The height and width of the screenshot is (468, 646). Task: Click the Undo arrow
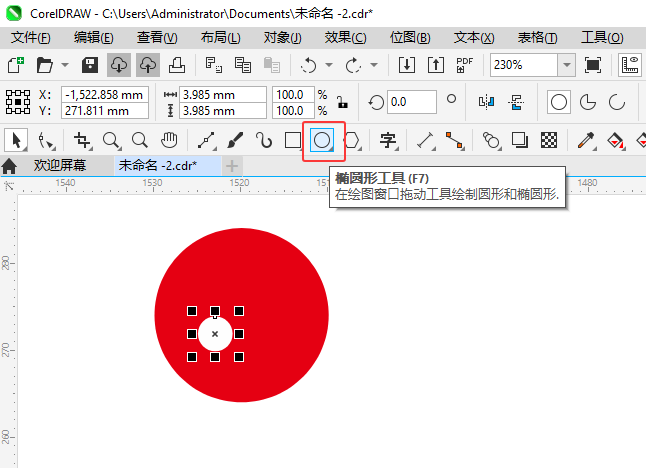pyautogui.click(x=308, y=65)
